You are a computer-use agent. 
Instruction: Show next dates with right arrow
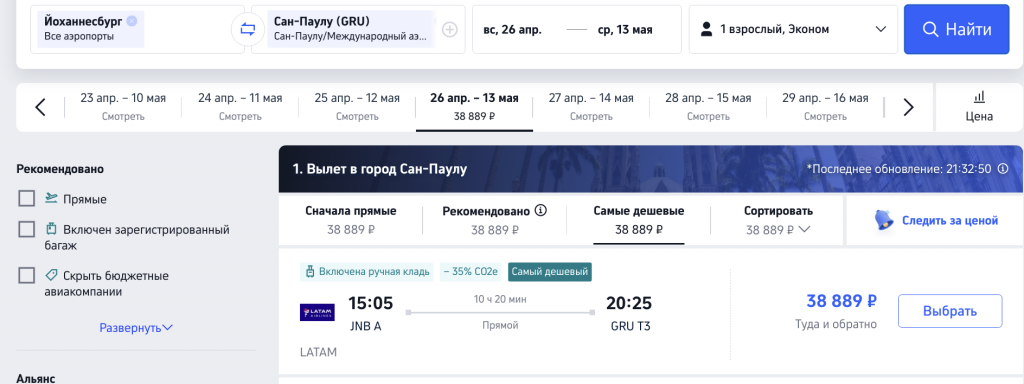908,107
